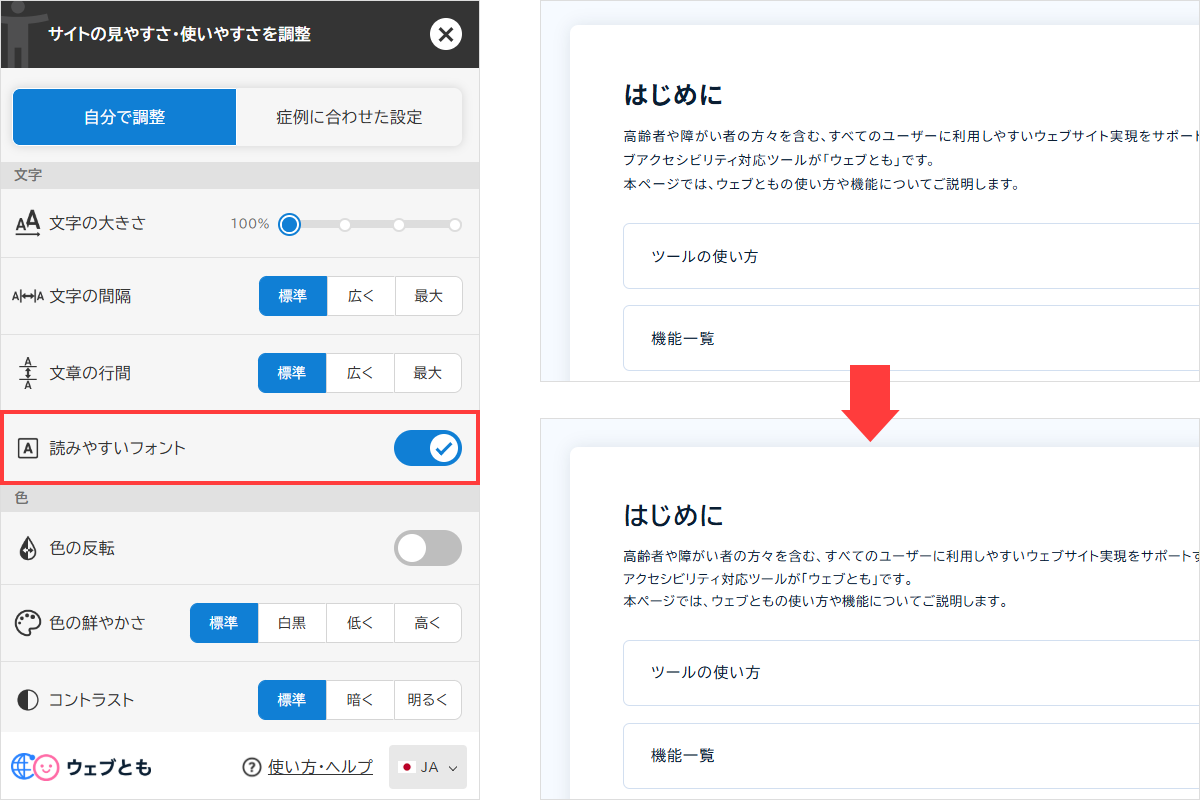Viewport: 1200px width, 800px height.
Task: Click the 読みやすいフォント font icon
Action: (x=28, y=448)
